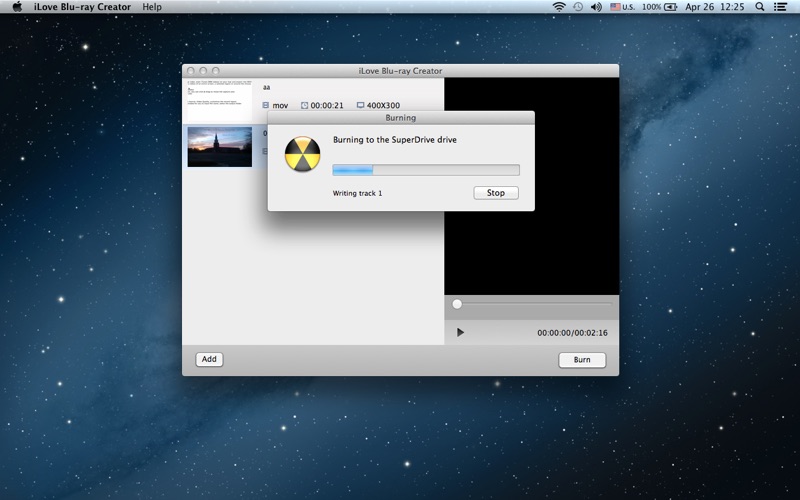Open the Help menu
The height and width of the screenshot is (500, 800).
[x=152, y=7]
